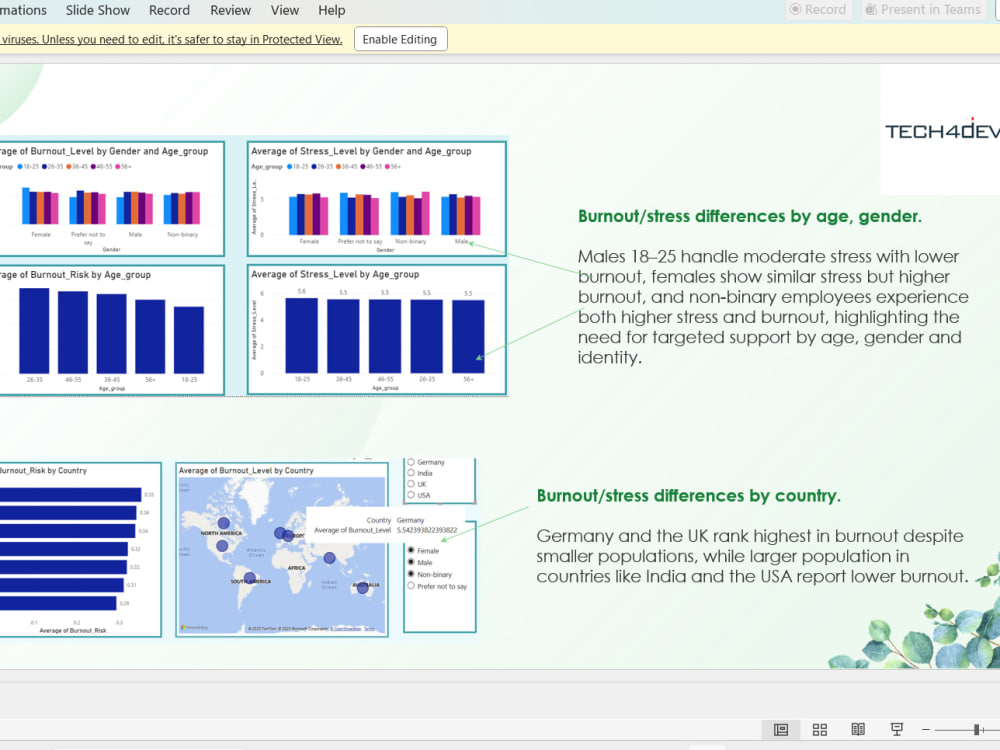The image size is (1000, 750).
Task: Click the Record button at top right
Action: pyautogui.click(x=818, y=10)
